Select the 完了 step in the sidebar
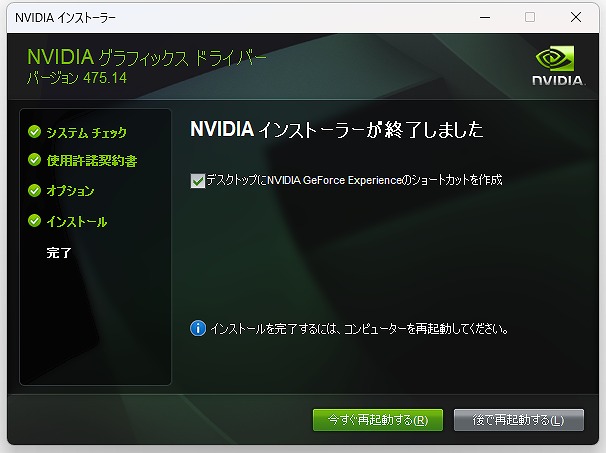 click(59, 253)
